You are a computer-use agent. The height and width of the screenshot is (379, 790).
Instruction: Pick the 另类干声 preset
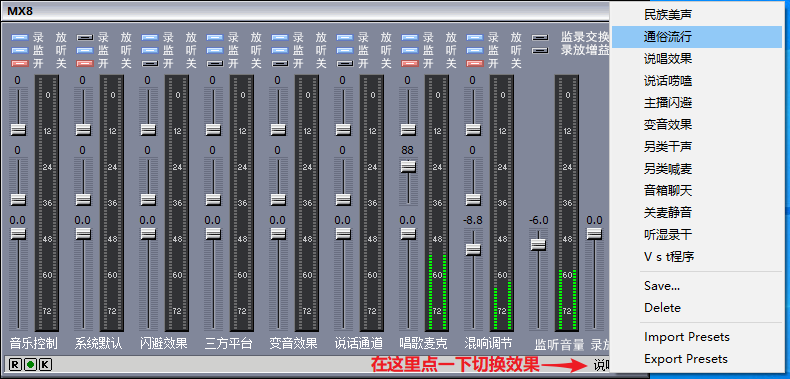(697, 147)
